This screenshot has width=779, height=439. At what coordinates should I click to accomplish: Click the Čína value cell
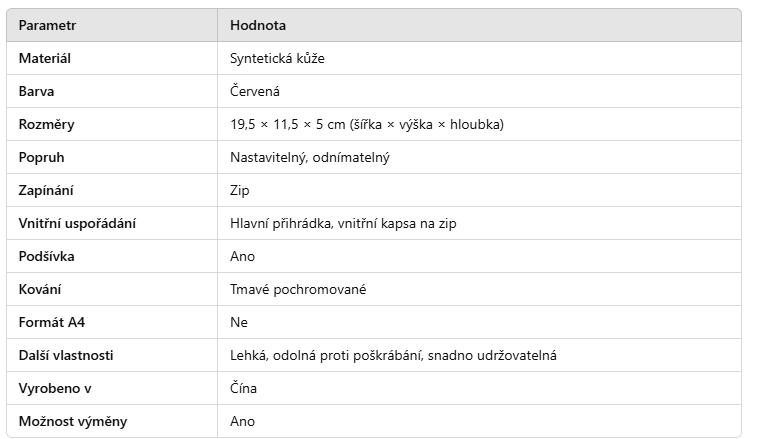point(245,388)
